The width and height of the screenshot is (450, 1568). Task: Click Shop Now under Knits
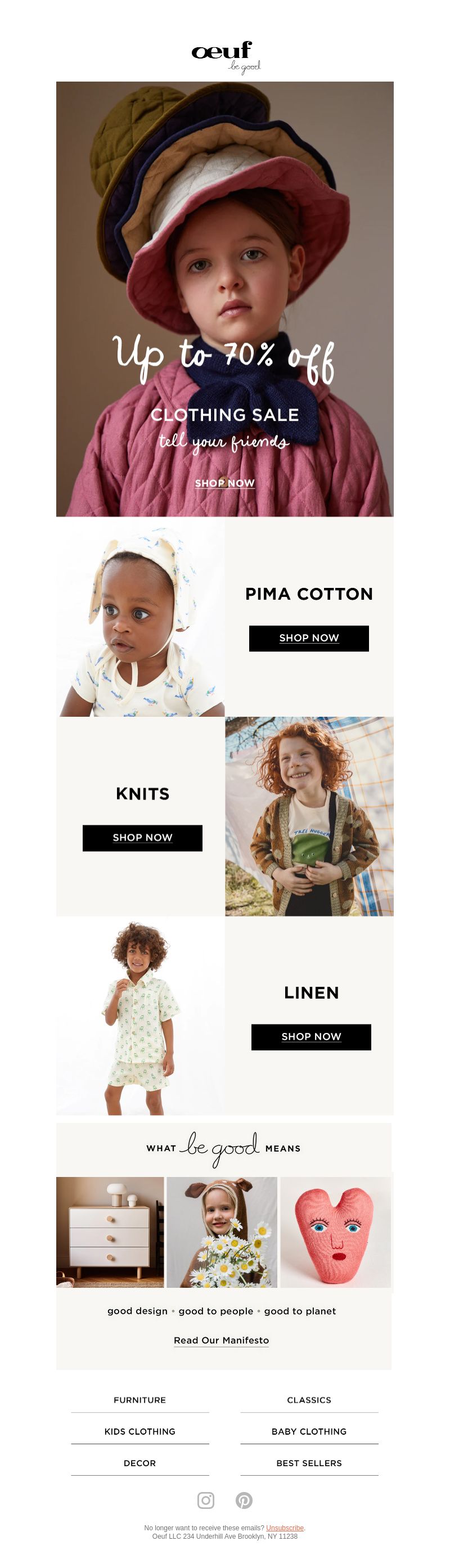click(142, 838)
